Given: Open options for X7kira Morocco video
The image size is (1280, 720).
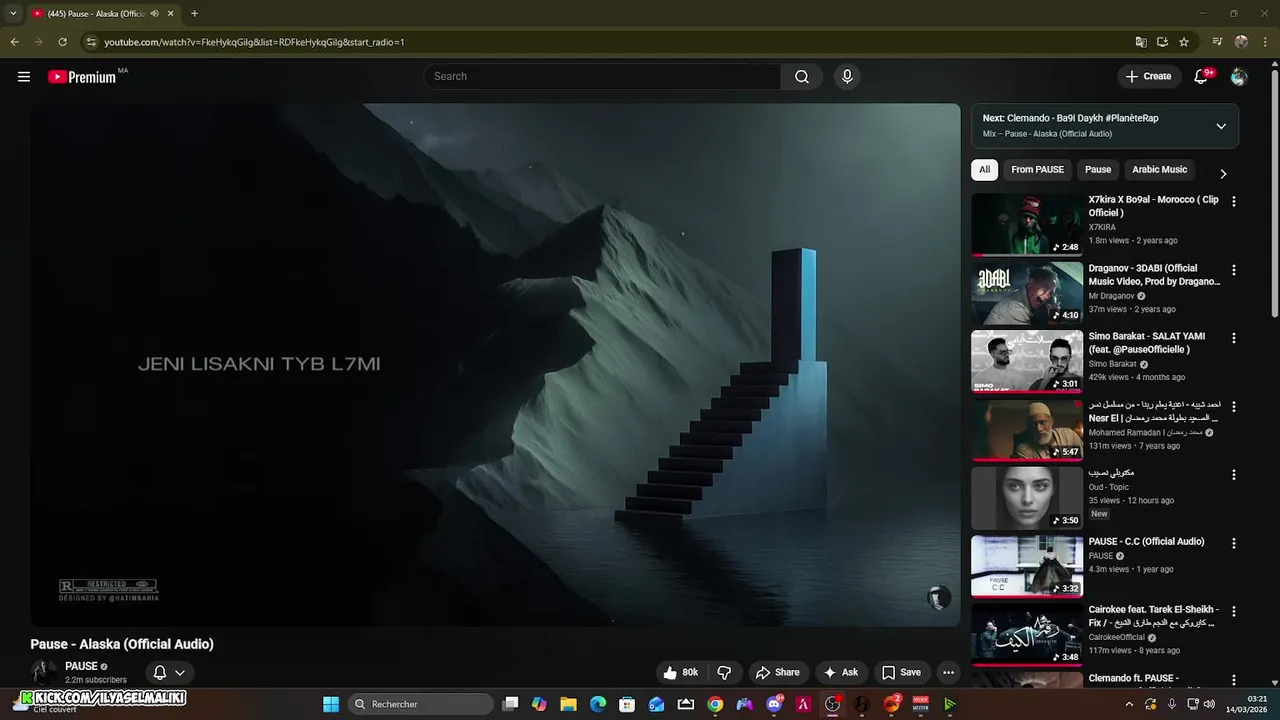Looking at the screenshot, I should [x=1233, y=202].
